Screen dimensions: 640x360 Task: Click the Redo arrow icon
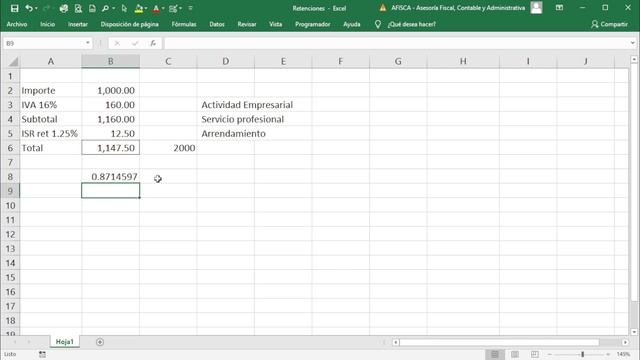[47, 8]
